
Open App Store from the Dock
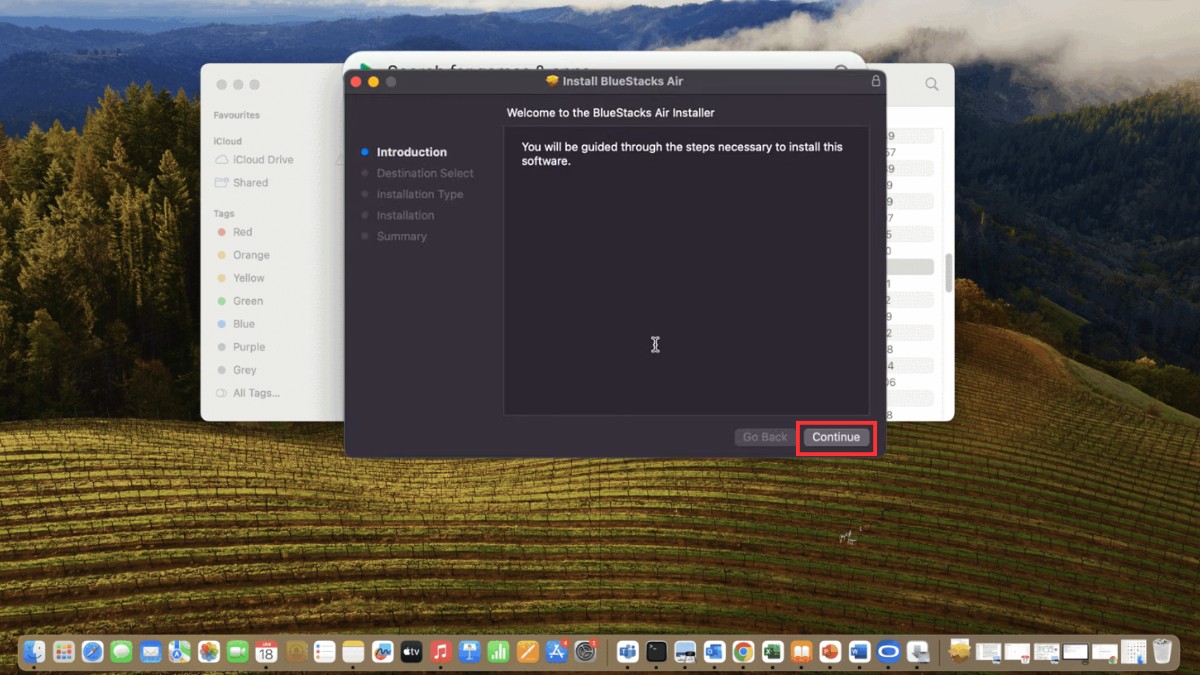pos(556,652)
